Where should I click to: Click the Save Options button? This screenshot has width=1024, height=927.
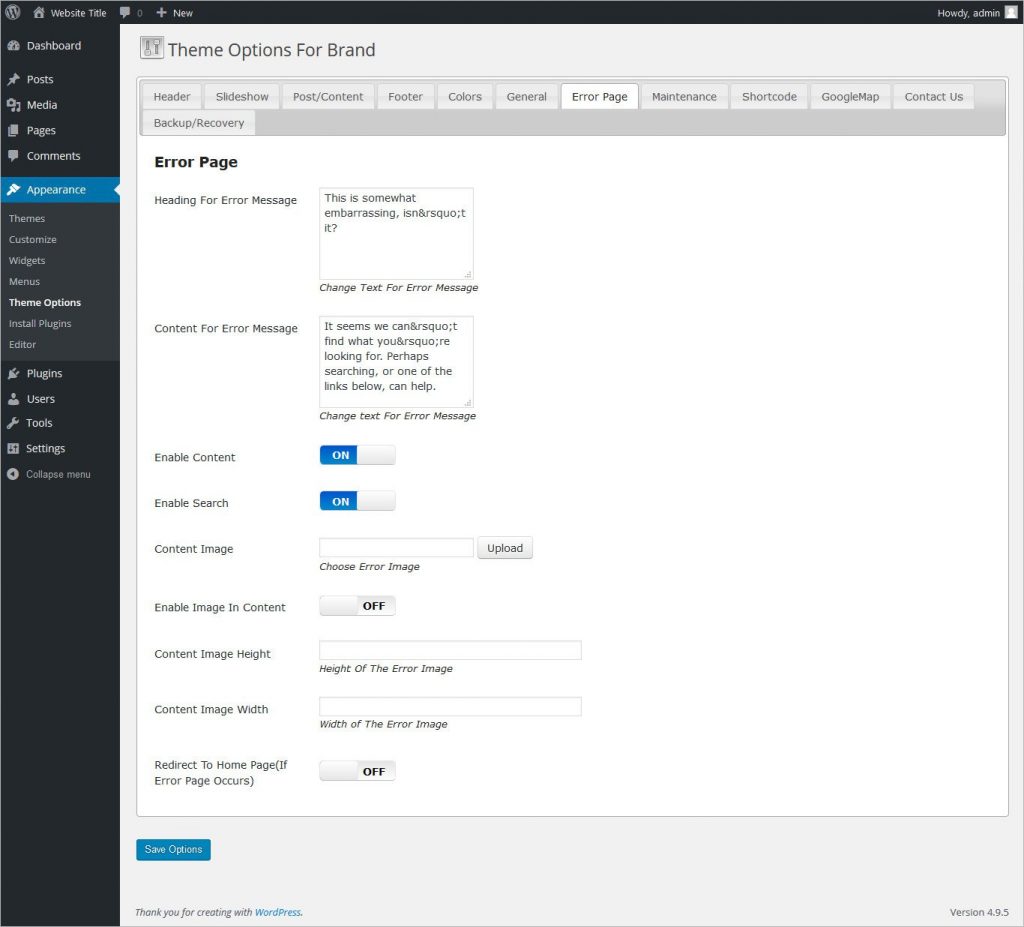(x=173, y=849)
